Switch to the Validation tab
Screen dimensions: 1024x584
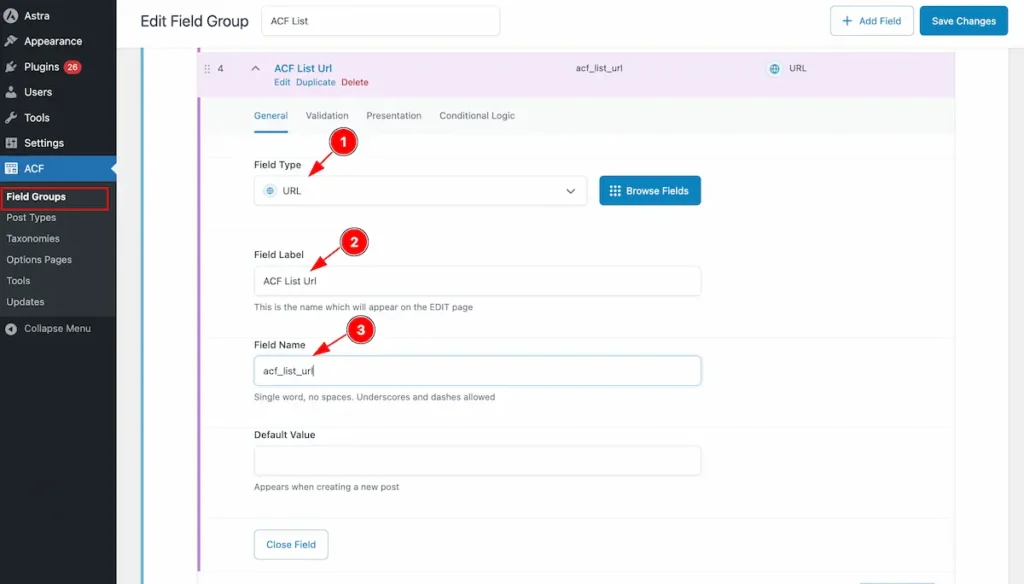pos(327,116)
